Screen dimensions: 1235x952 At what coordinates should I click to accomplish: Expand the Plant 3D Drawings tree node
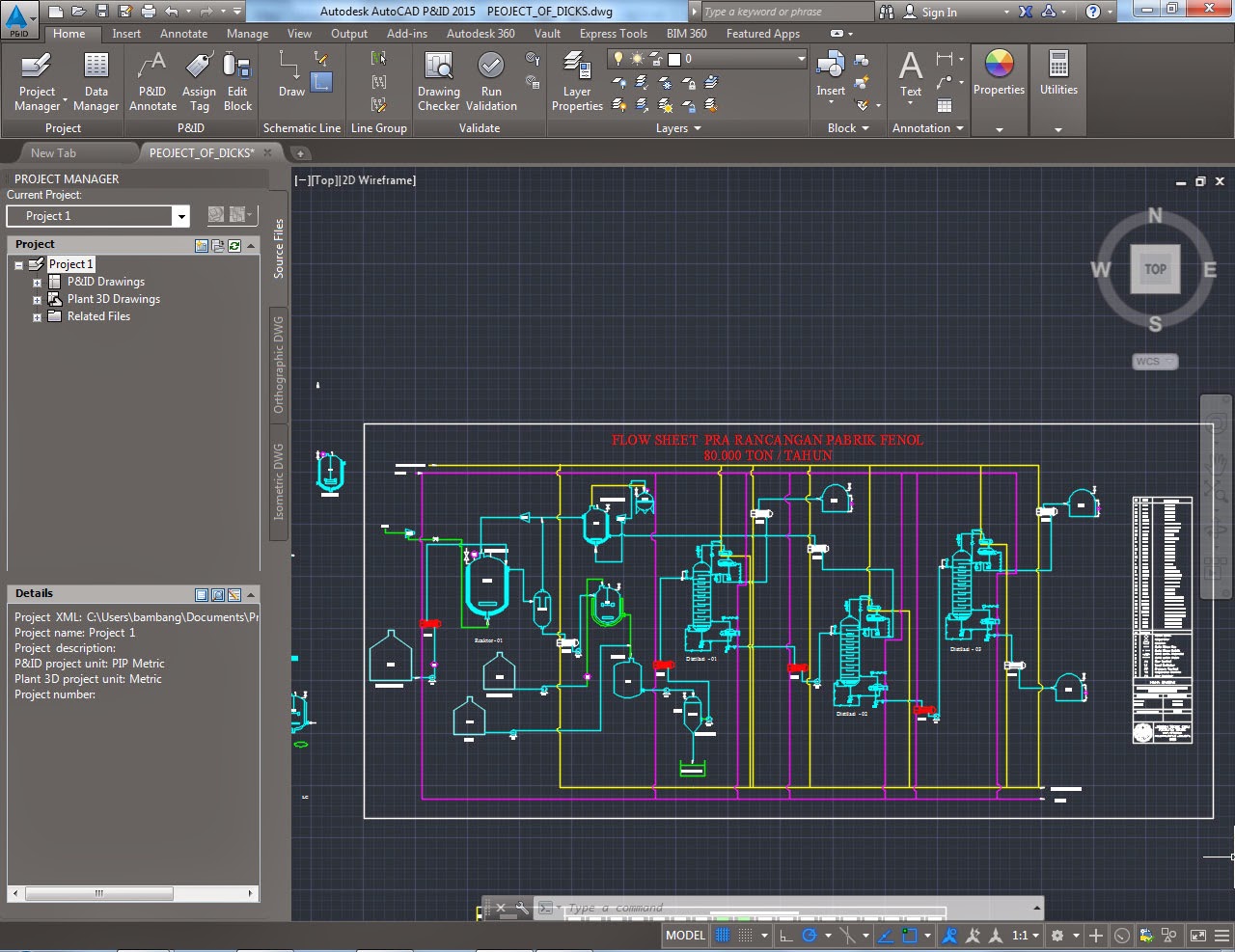(37, 300)
